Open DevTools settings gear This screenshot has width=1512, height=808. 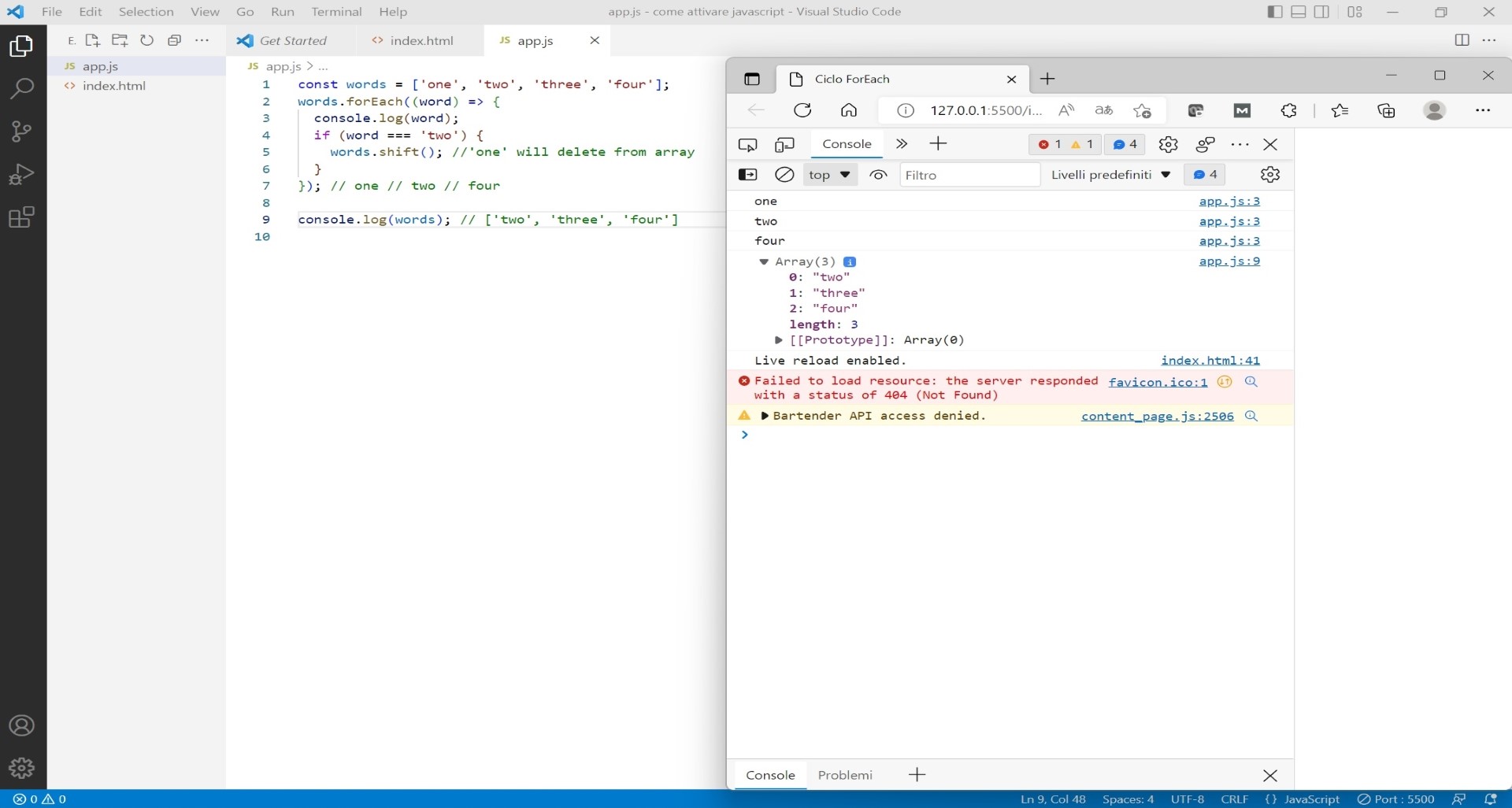click(1168, 144)
